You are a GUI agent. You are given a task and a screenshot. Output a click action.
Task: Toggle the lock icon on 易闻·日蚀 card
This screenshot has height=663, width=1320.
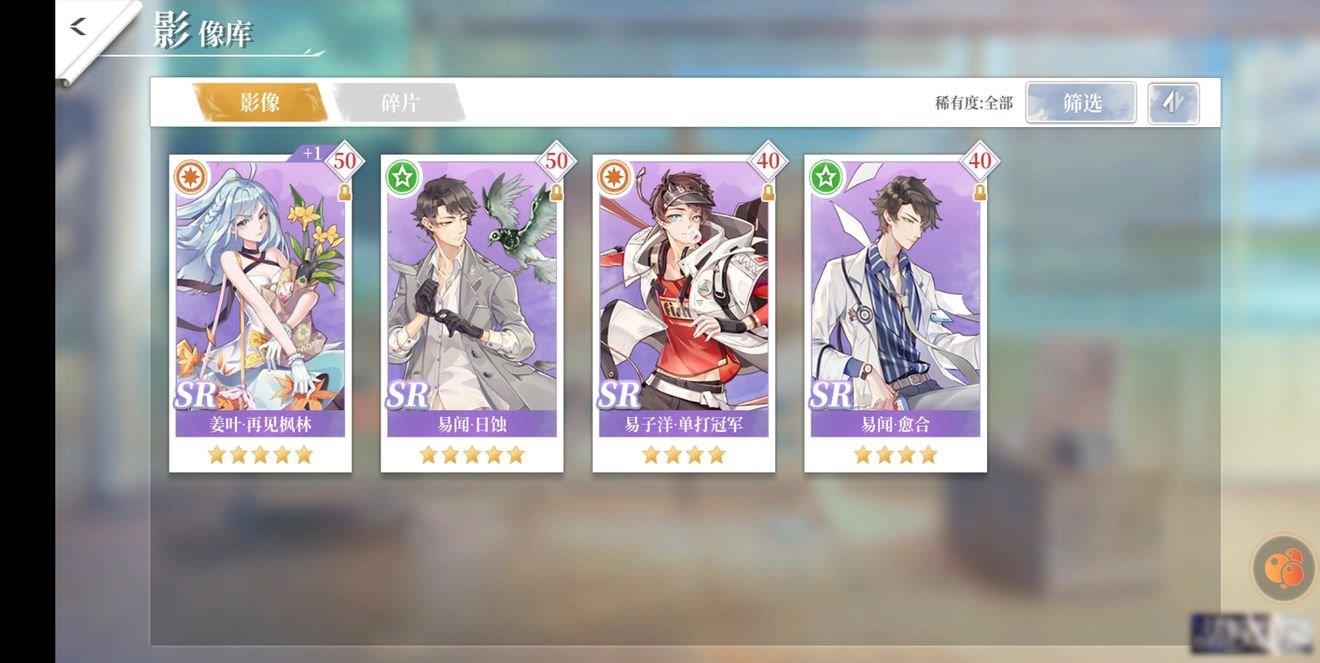pos(556,192)
